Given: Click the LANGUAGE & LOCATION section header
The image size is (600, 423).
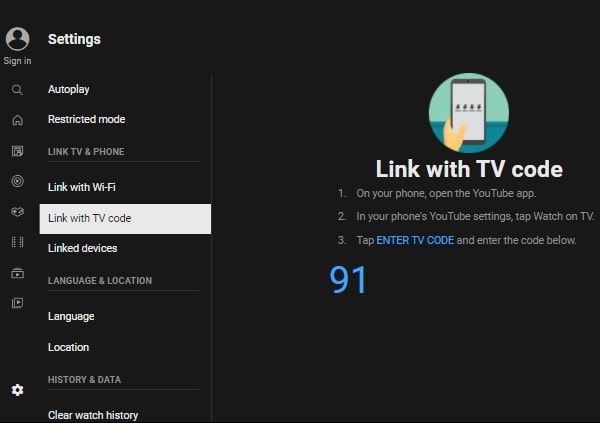Looking at the screenshot, I should tap(100, 281).
